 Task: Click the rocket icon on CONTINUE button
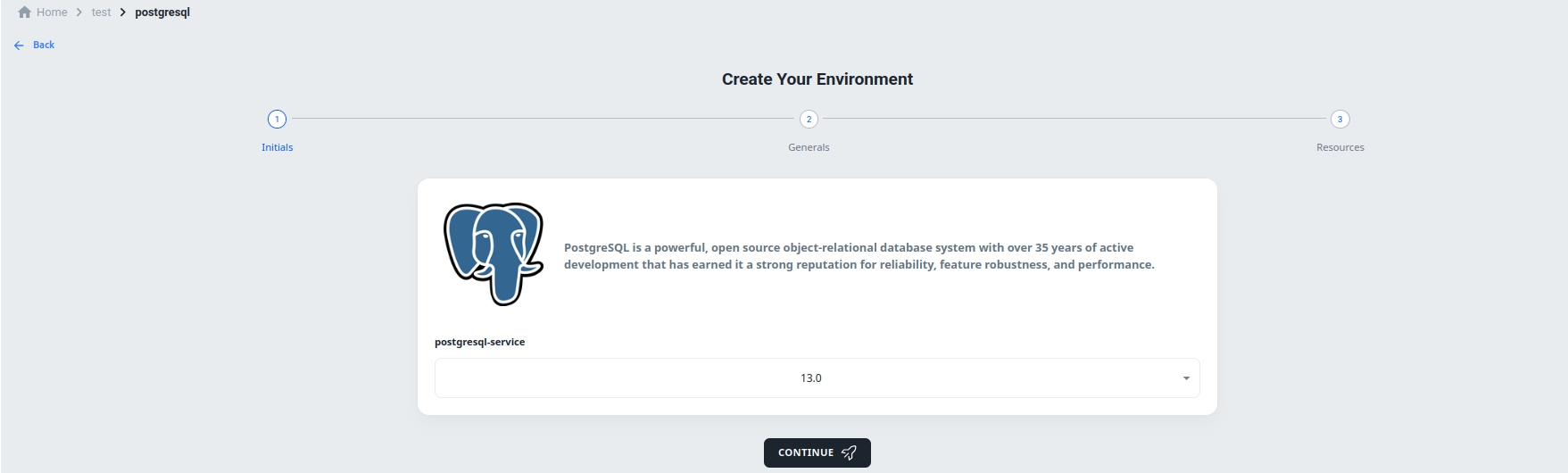pos(849,452)
